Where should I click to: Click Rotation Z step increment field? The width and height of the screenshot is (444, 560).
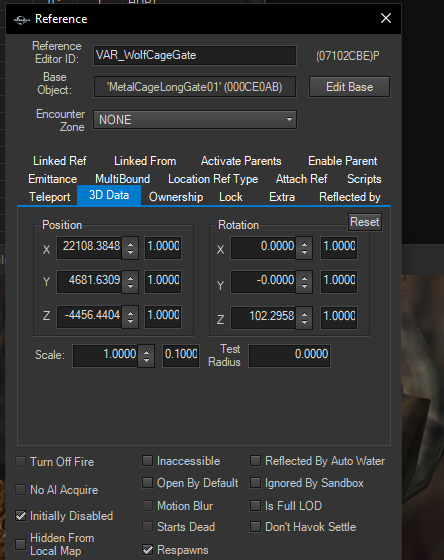coord(339,318)
